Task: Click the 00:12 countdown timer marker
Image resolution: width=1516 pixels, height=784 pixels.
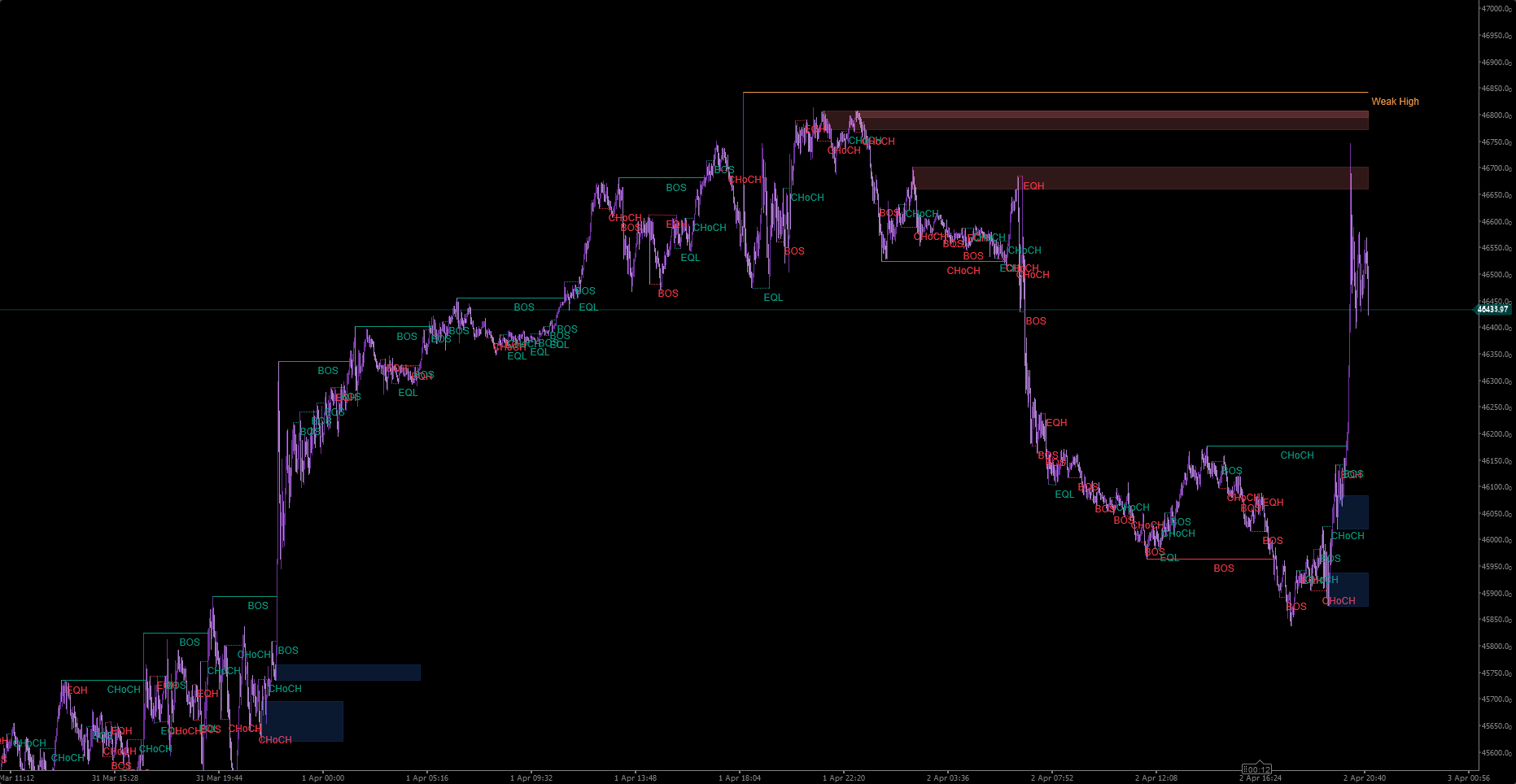Action: pos(1260,769)
